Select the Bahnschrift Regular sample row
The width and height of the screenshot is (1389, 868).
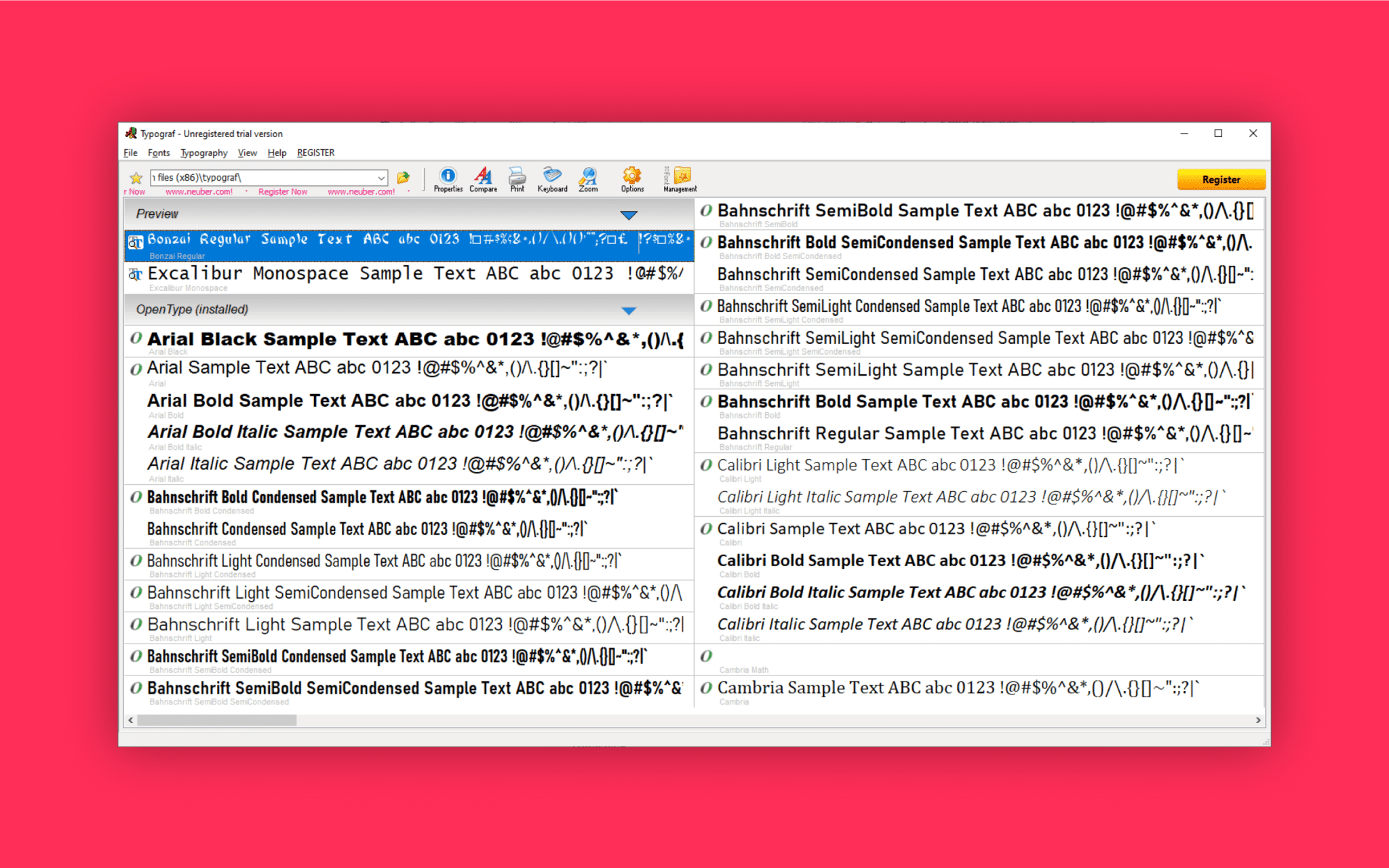(x=979, y=436)
